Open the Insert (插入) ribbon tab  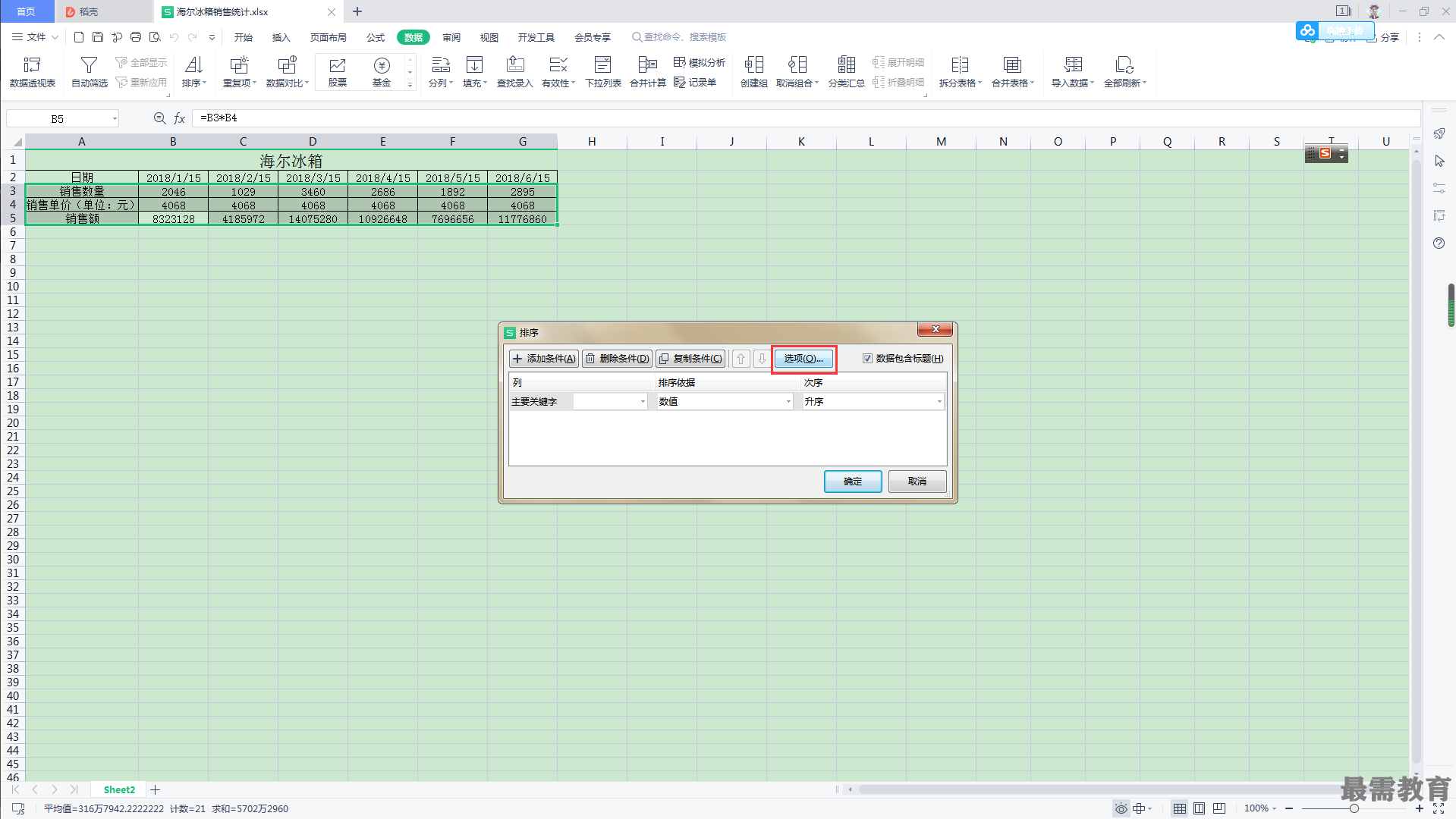pyautogui.click(x=281, y=37)
